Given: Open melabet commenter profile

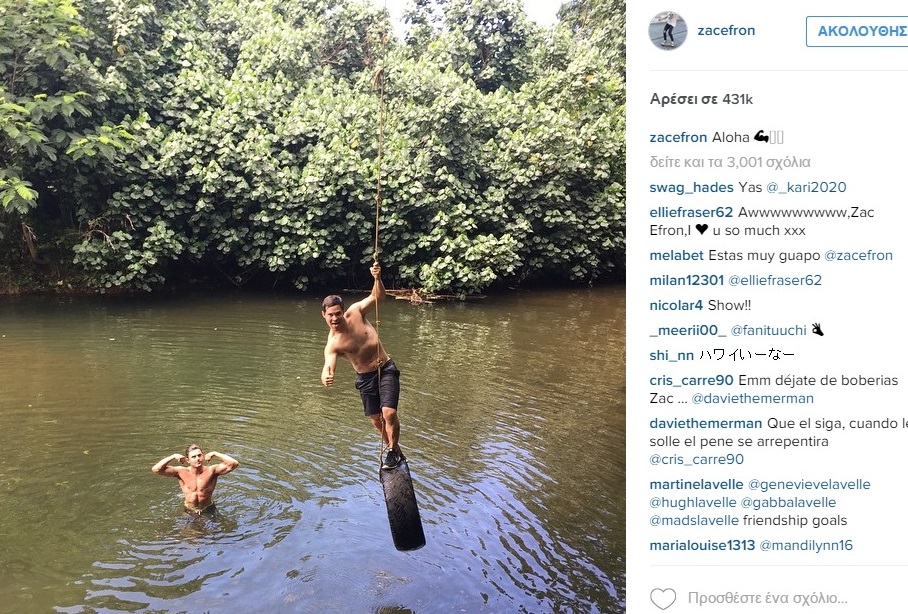Looking at the screenshot, I should (676, 255).
